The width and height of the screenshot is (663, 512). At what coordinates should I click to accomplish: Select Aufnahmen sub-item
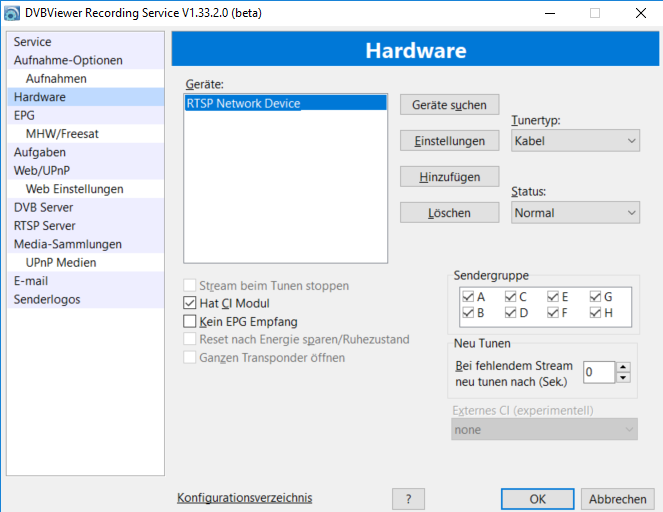tap(86, 79)
